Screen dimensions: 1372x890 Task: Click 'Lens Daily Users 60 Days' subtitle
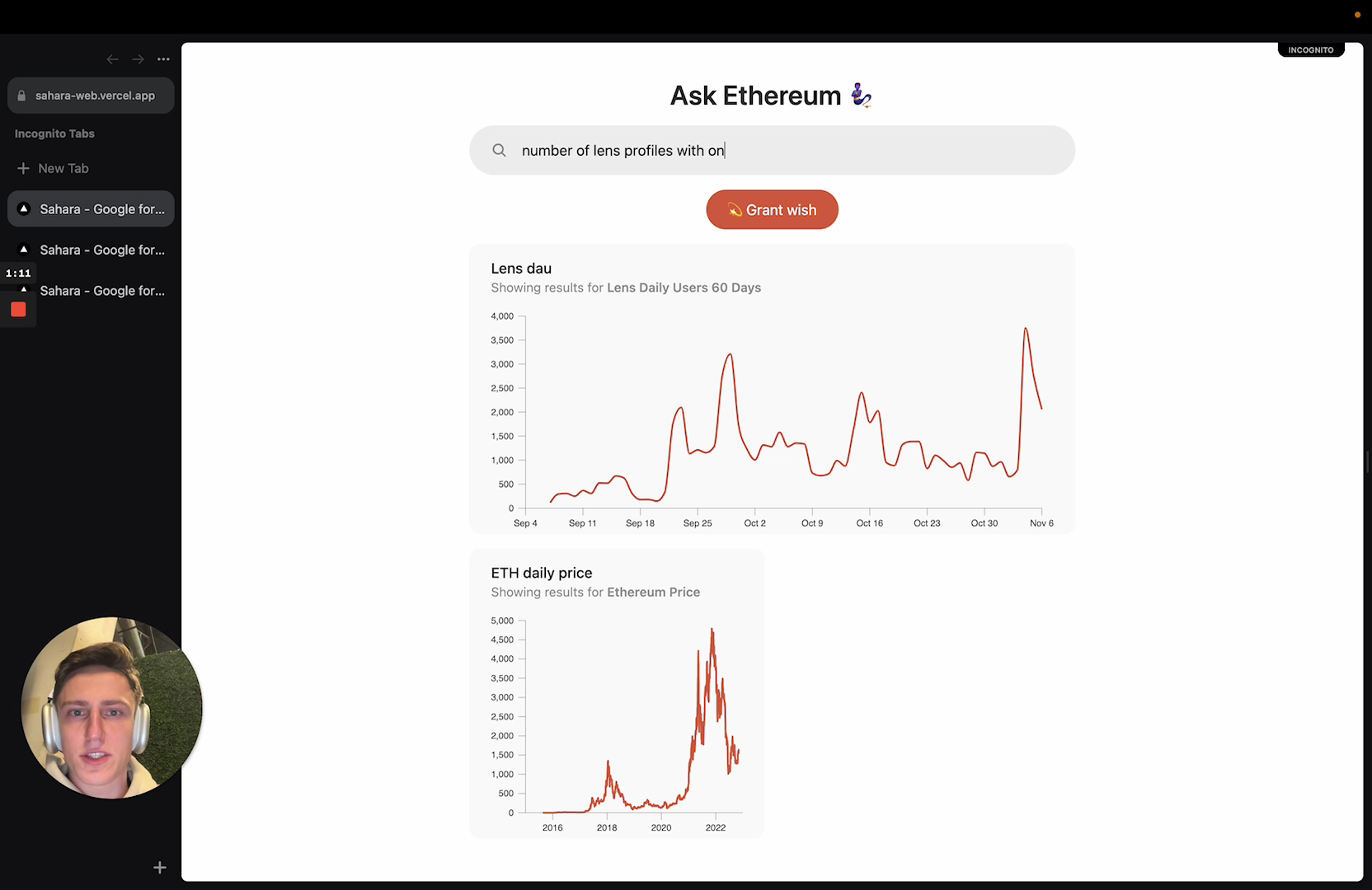point(684,288)
